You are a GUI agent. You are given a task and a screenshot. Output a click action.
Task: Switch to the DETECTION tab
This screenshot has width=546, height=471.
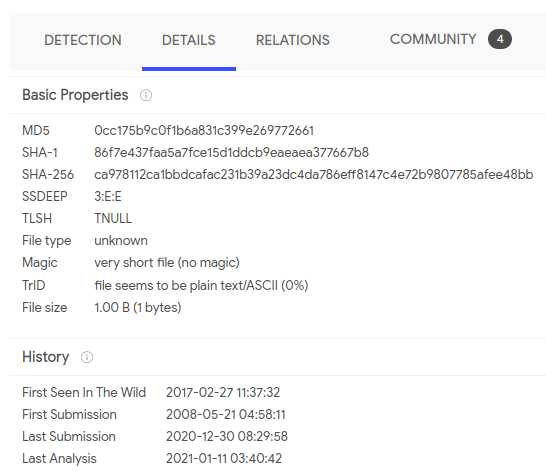[x=83, y=40]
